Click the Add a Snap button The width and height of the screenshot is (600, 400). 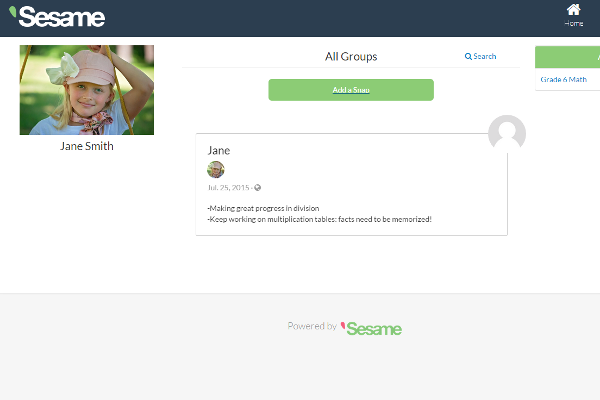point(351,90)
